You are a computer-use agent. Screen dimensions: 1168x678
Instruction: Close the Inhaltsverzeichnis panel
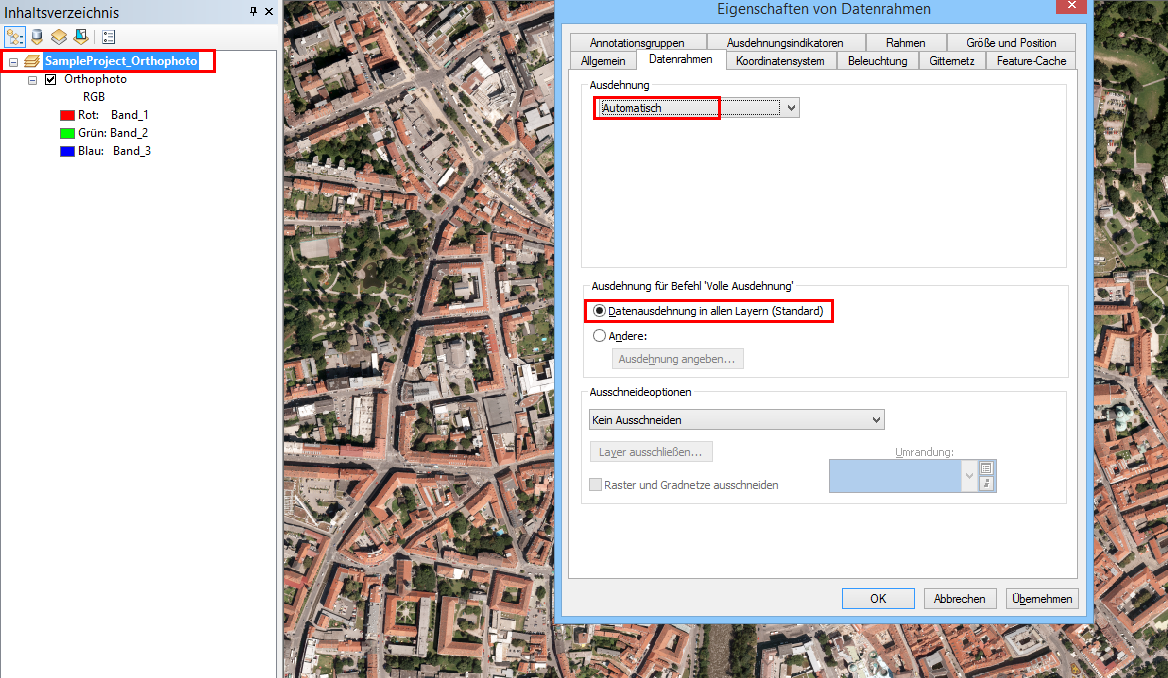[x=267, y=11]
